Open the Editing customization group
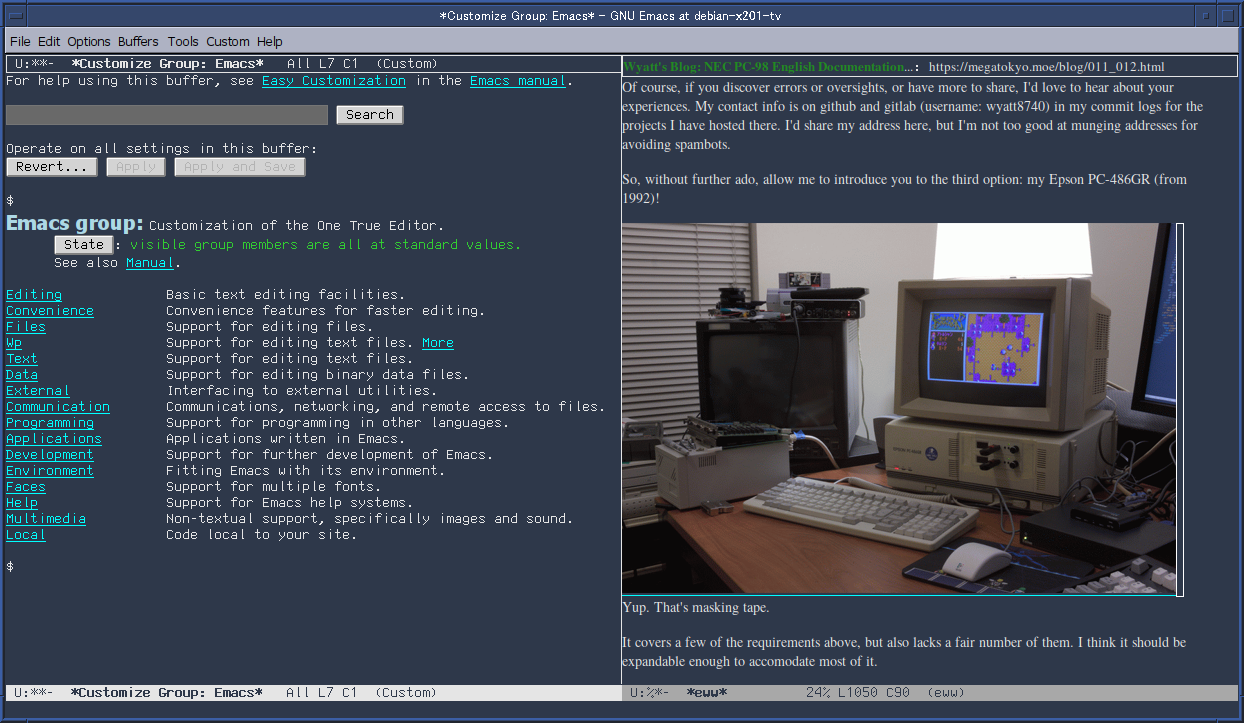This screenshot has width=1244, height=723. [34, 295]
